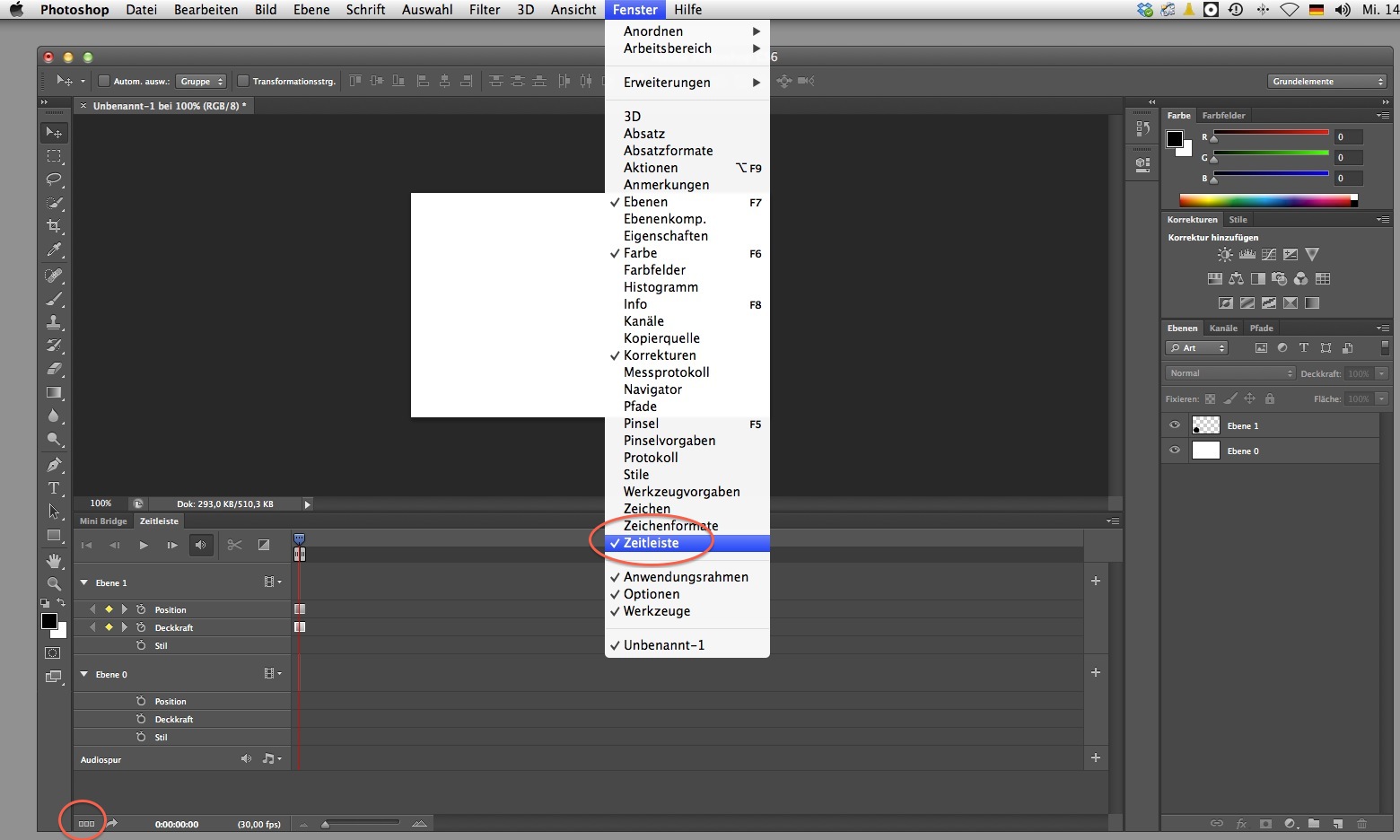Toggle stopwatch for Ebene 1 Position
Image resolution: width=1400 pixels, height=840 pixels.
pos(141,609)
